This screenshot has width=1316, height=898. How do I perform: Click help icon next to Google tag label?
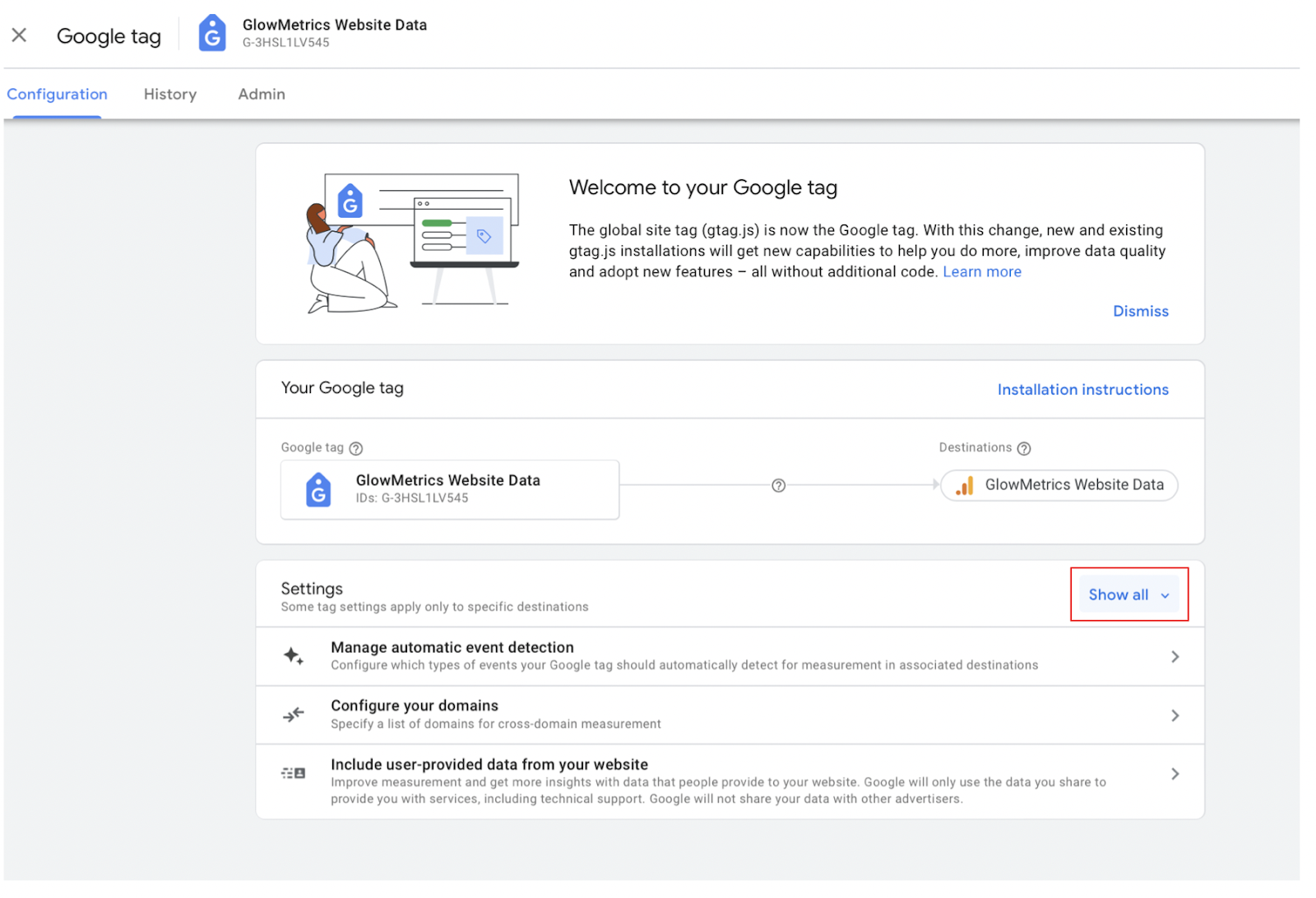pos(356,448)
